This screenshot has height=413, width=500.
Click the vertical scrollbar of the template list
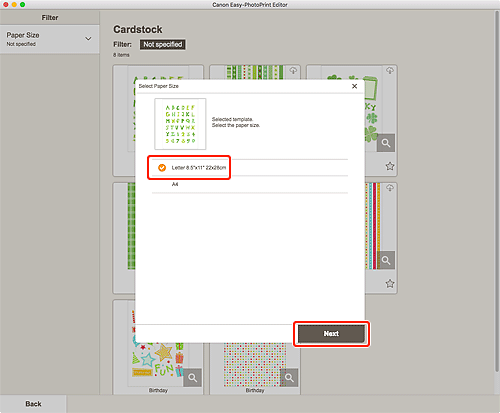click(x=497, y=190)
